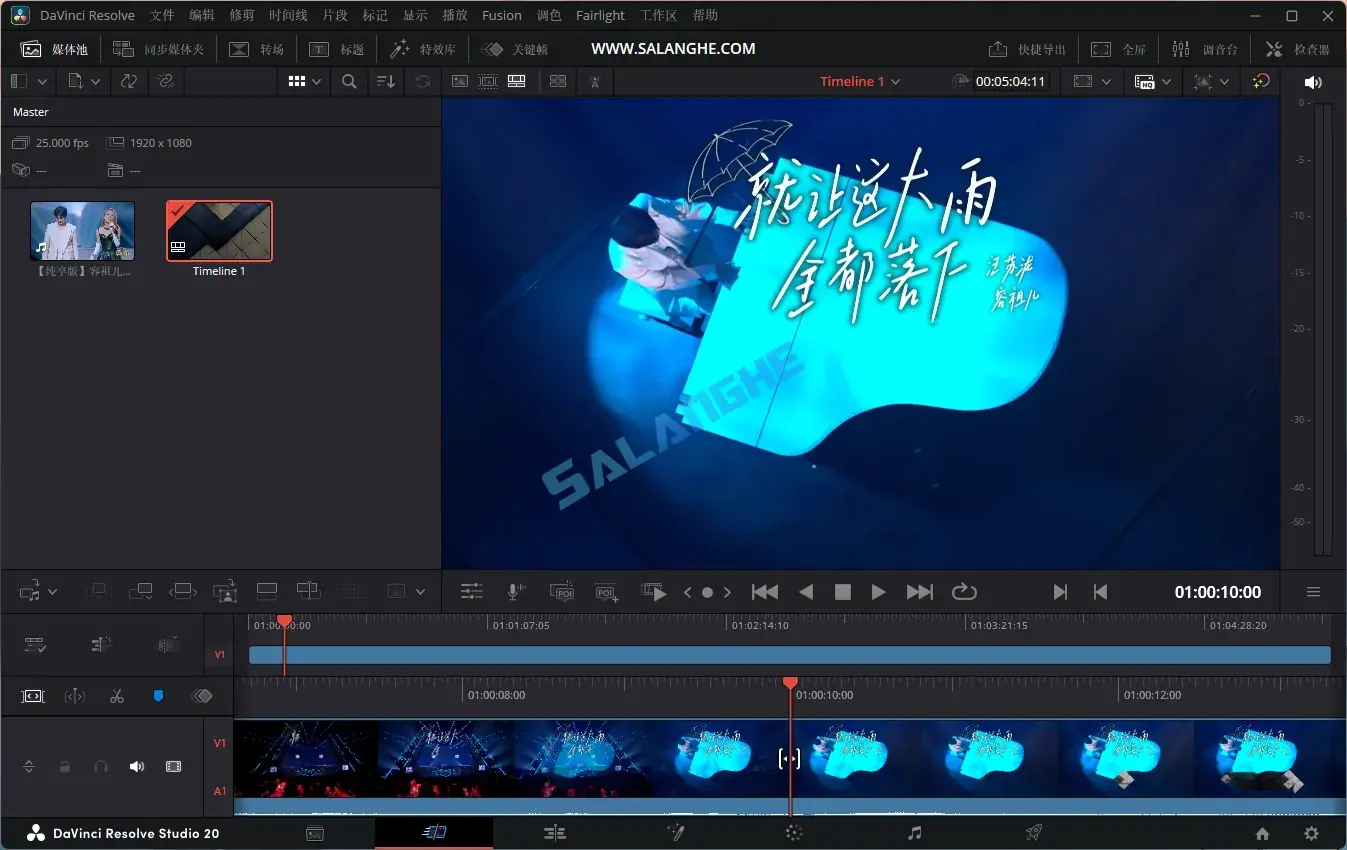Open the Fairlight audio page
Image resolution: width=1347 pixels, height=850 pixels.
coord(913,832)
